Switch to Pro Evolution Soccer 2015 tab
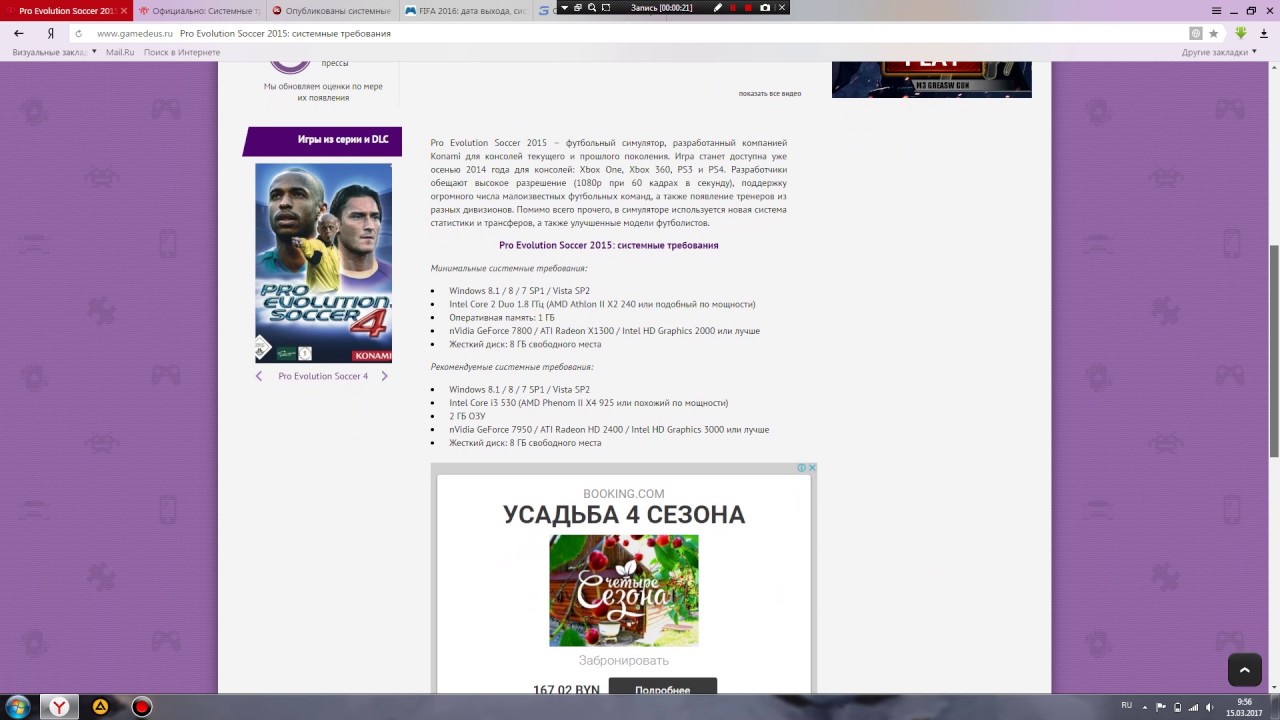 (x=66, y=11)
